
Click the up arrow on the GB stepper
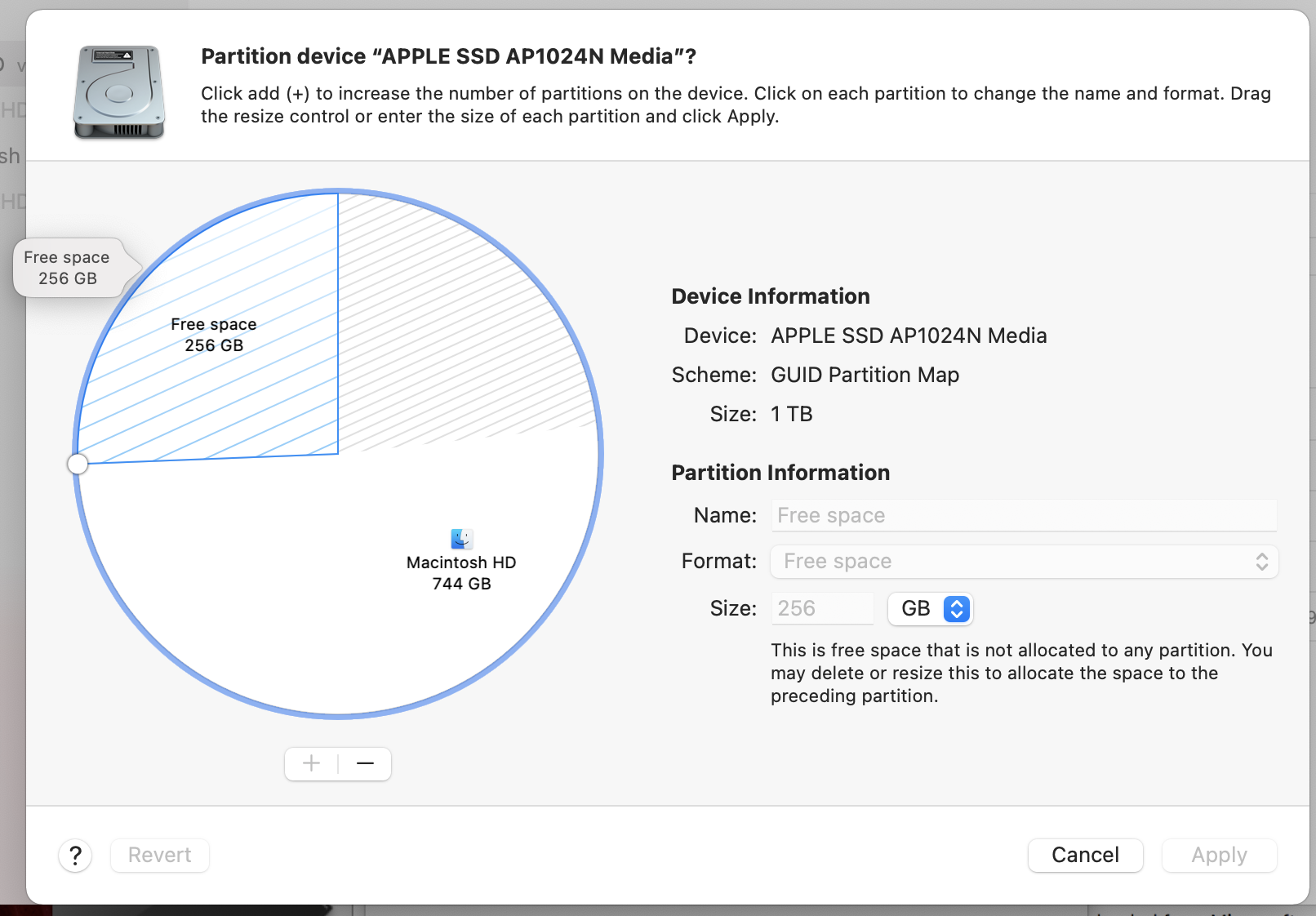point(955,603)
